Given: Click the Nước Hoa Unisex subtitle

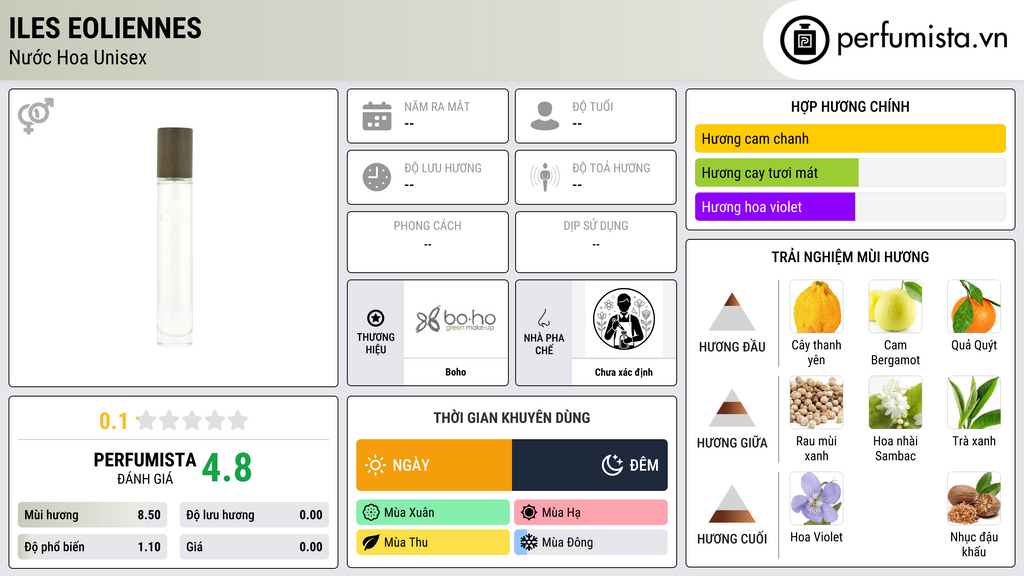Looking at the screenshot, I should pyautogui.click(x=78, y=57).
